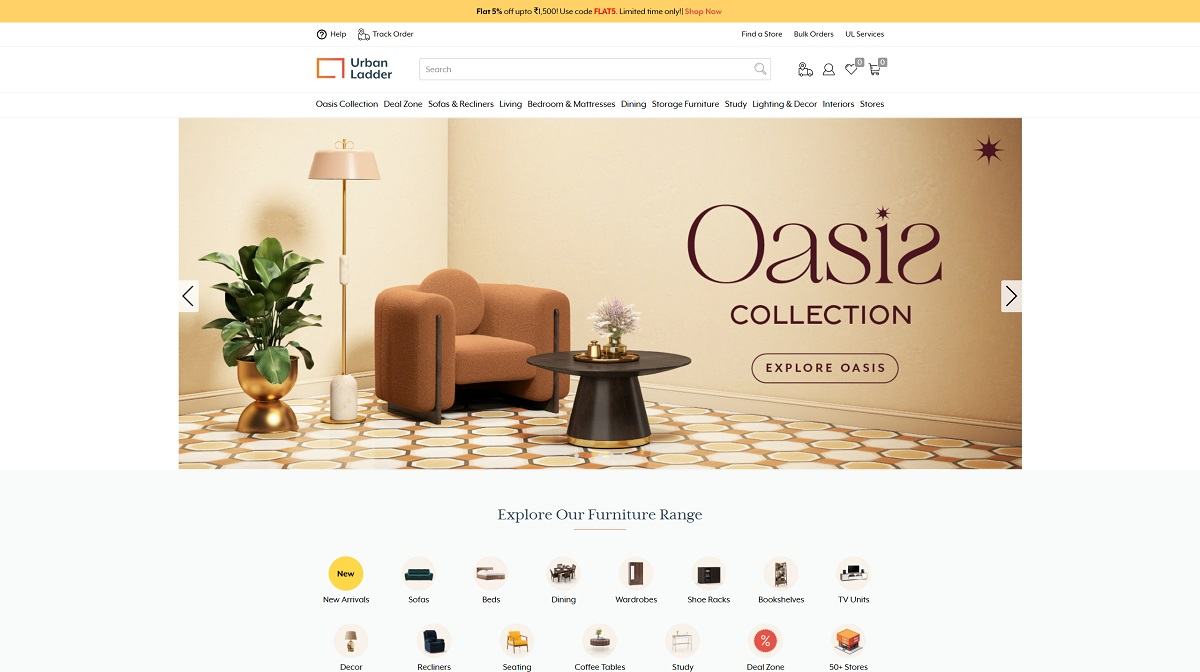The image size is (1200, 672).
Task: Select the Sofas category icon
Action: (418, 574)
